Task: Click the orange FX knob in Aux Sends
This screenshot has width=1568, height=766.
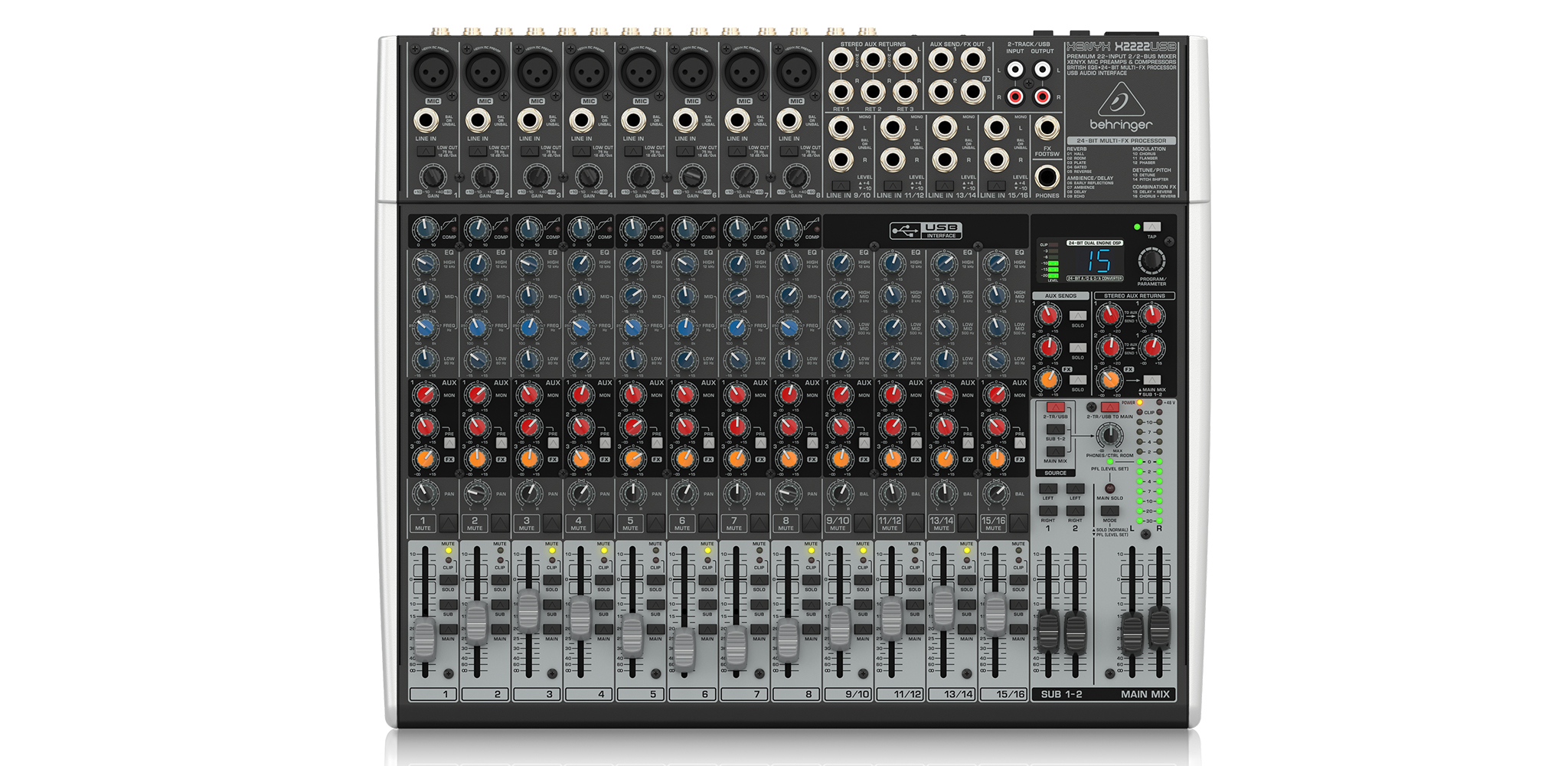Action: tap(1047, 378)
